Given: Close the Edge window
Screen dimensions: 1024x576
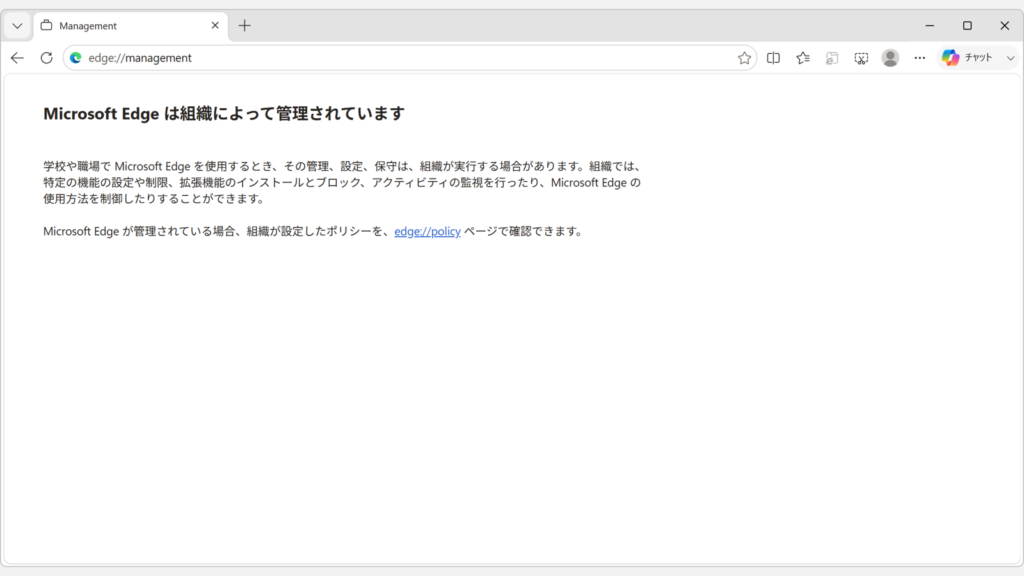Looking at the screenshot, I should 1004,25.
